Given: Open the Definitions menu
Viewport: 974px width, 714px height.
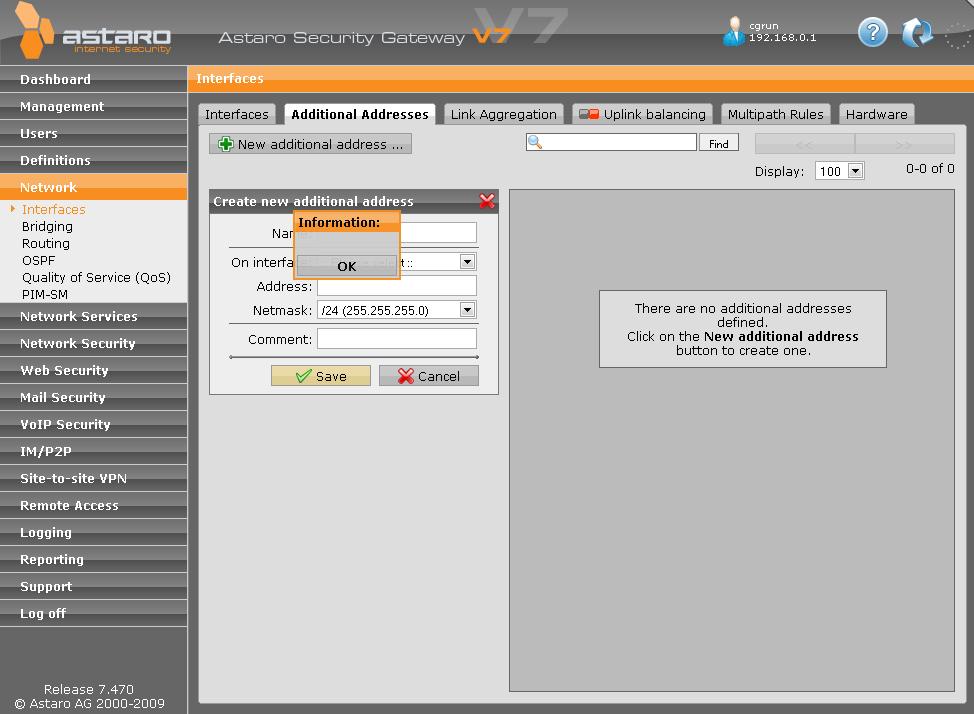Looking at the screenshot, I should tap(93, 160).
